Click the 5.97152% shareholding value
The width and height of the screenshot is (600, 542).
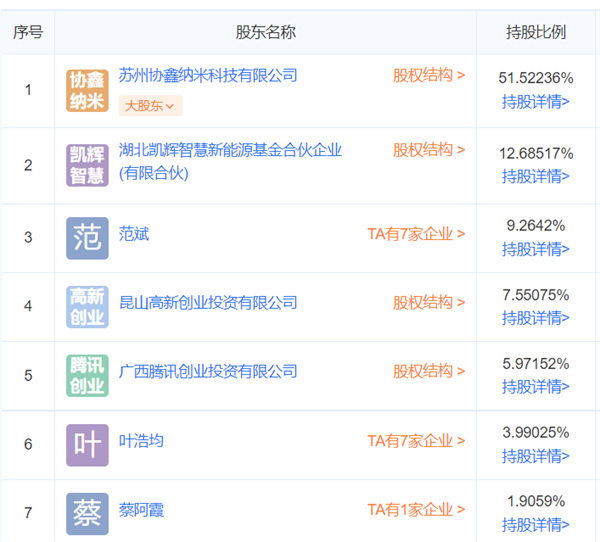[536, 364]
